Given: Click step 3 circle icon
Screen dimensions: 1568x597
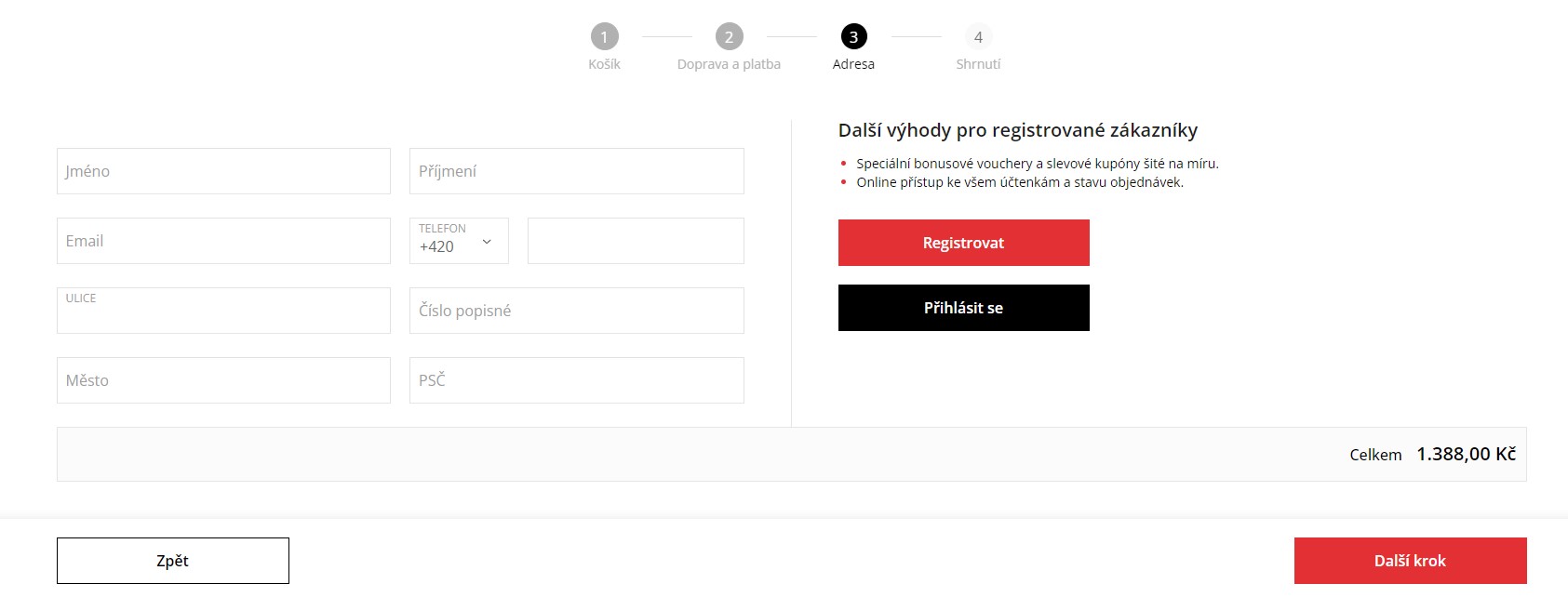Looking at the screenshot, I should 853,37.
